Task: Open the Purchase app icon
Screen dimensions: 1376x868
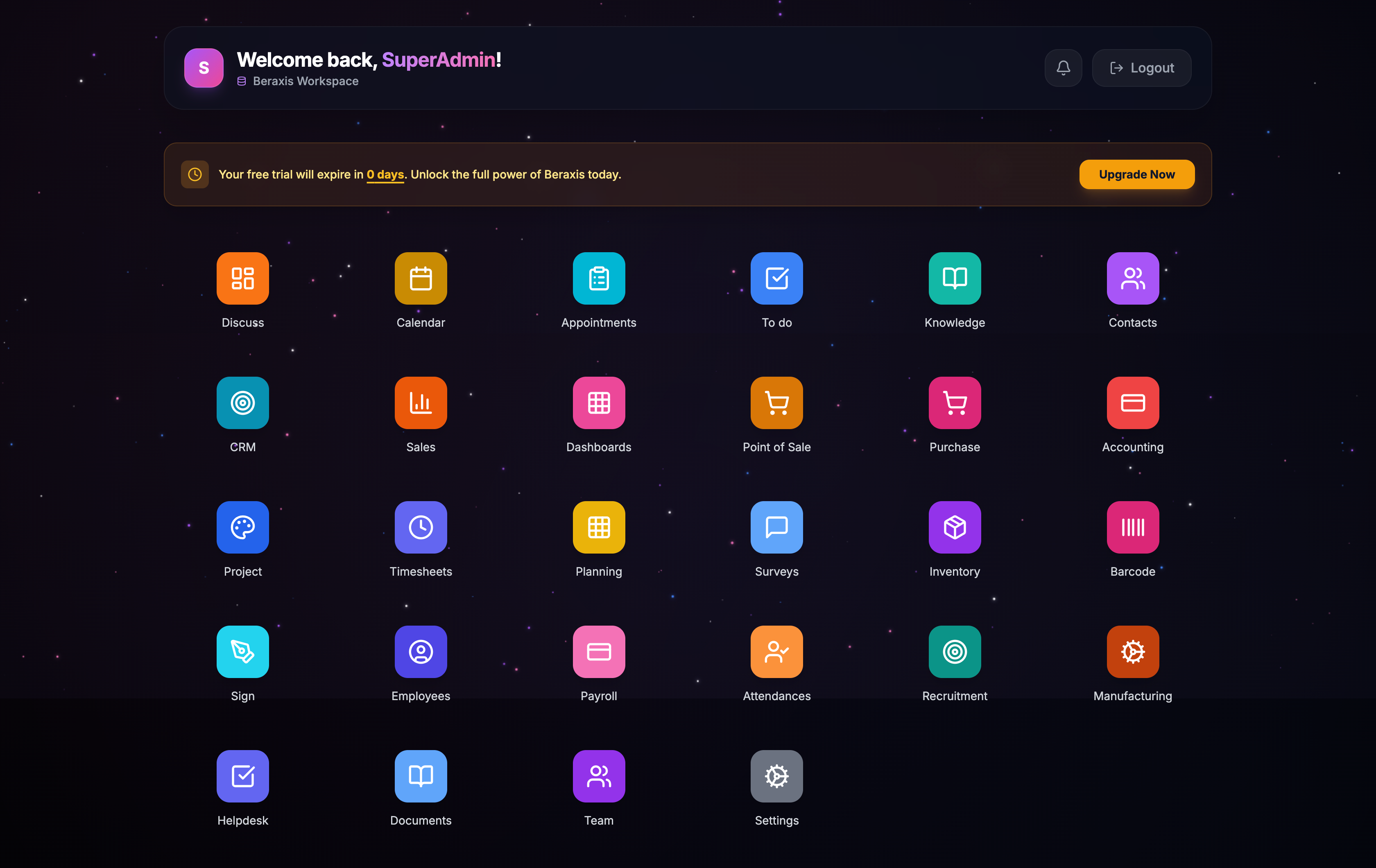Action: 955,403
